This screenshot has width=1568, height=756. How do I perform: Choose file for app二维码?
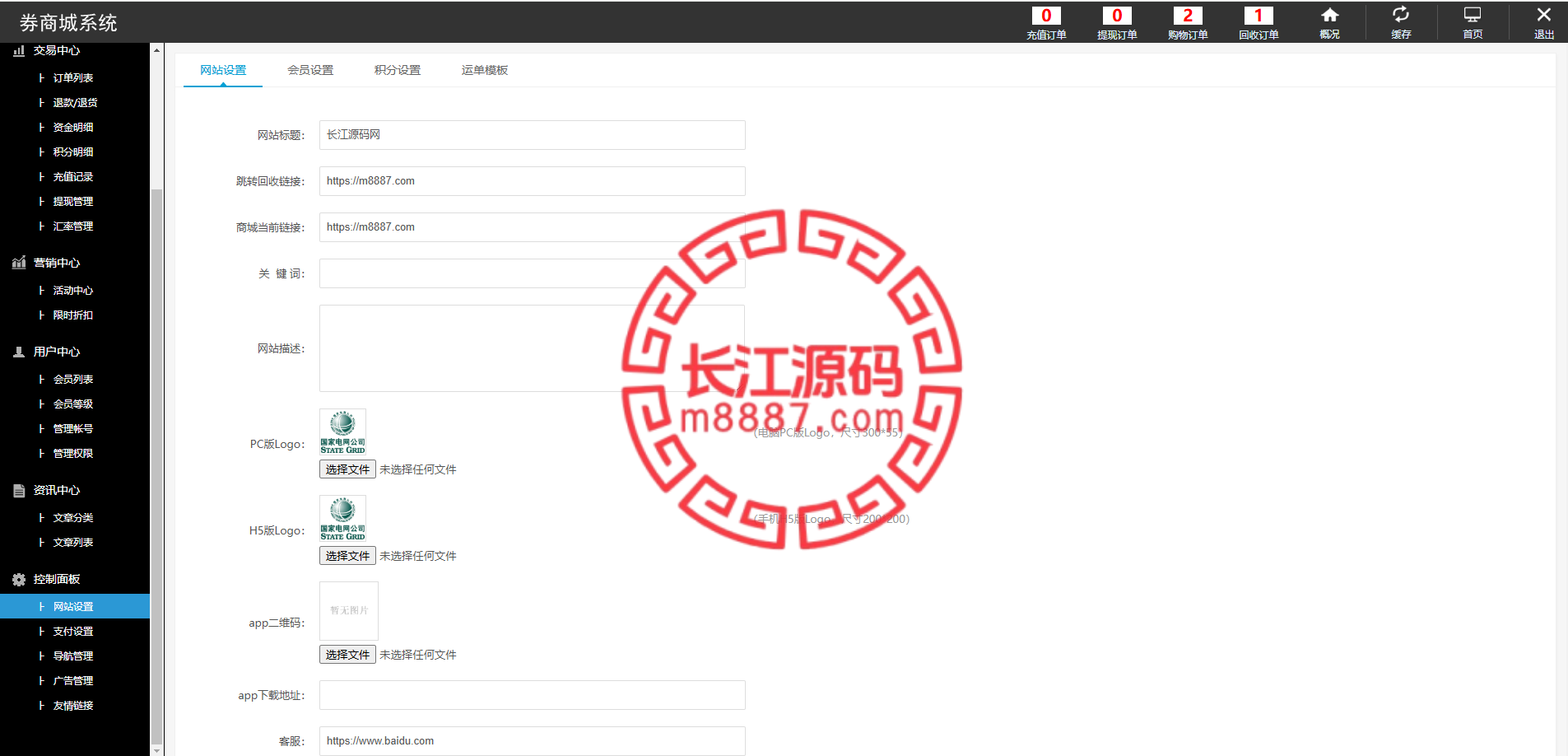pos(347,655)
